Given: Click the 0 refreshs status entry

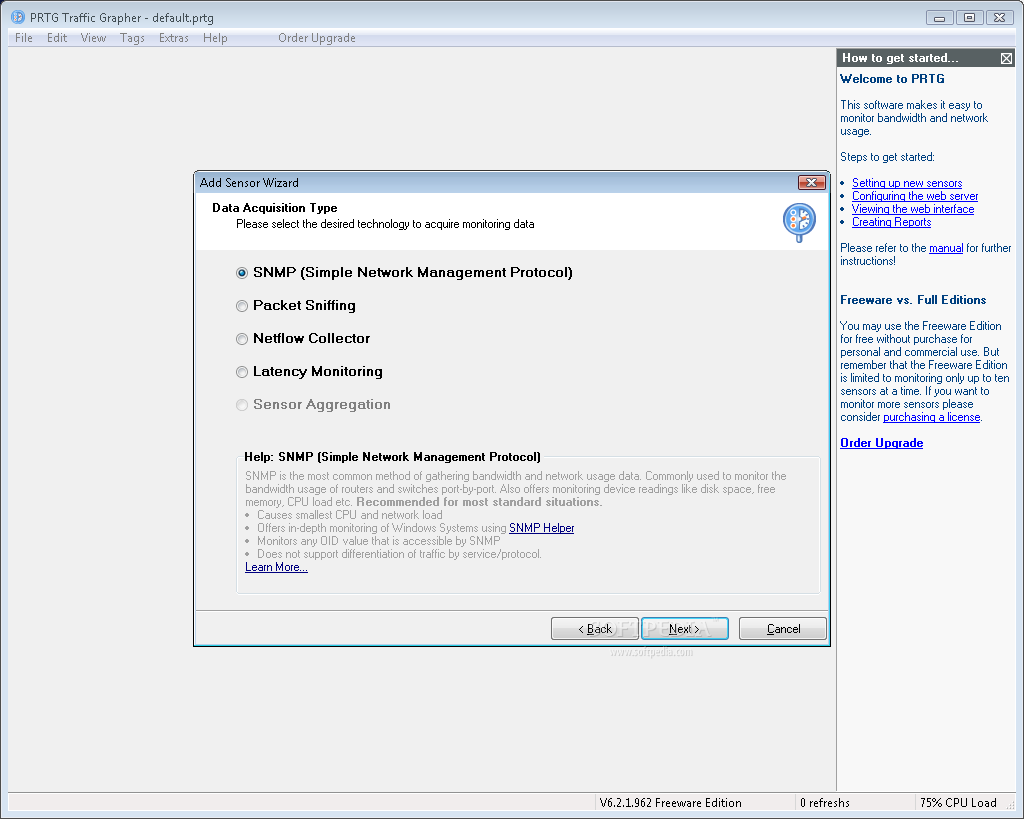Looking at the screenshot, I should [x=825, y=803].
